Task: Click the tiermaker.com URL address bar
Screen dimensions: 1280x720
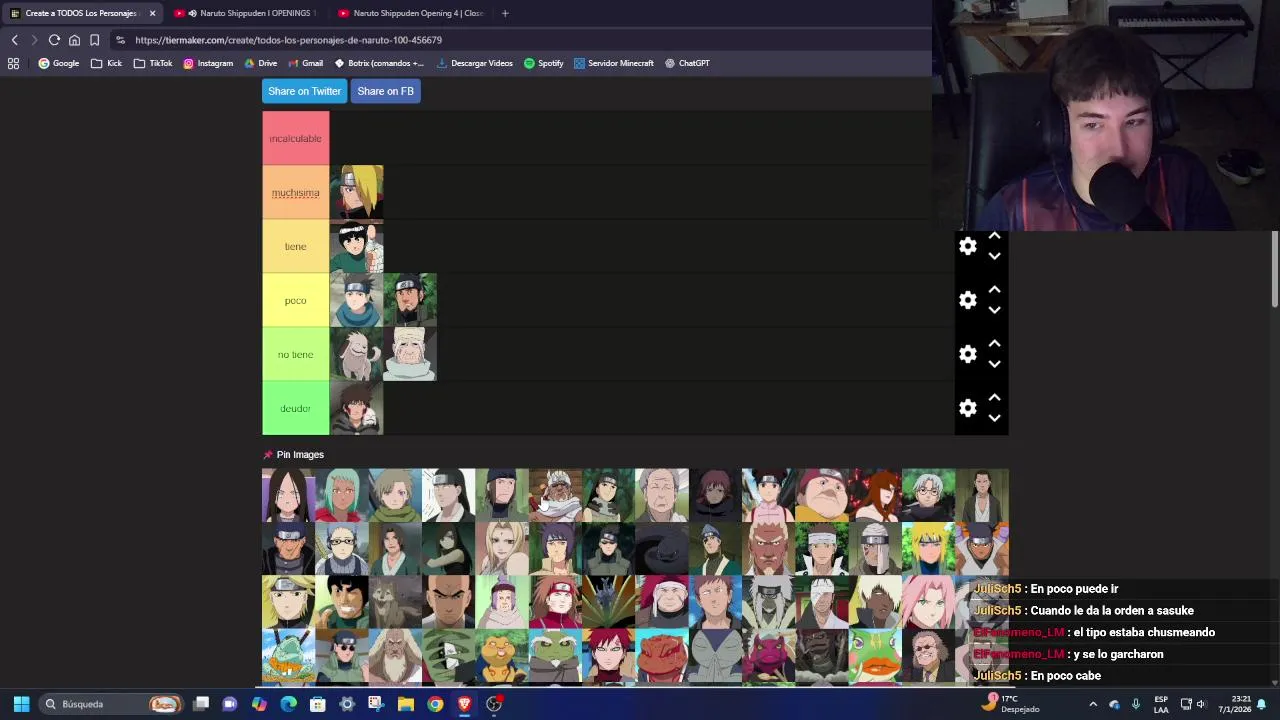Action: [x=520, y=40]
